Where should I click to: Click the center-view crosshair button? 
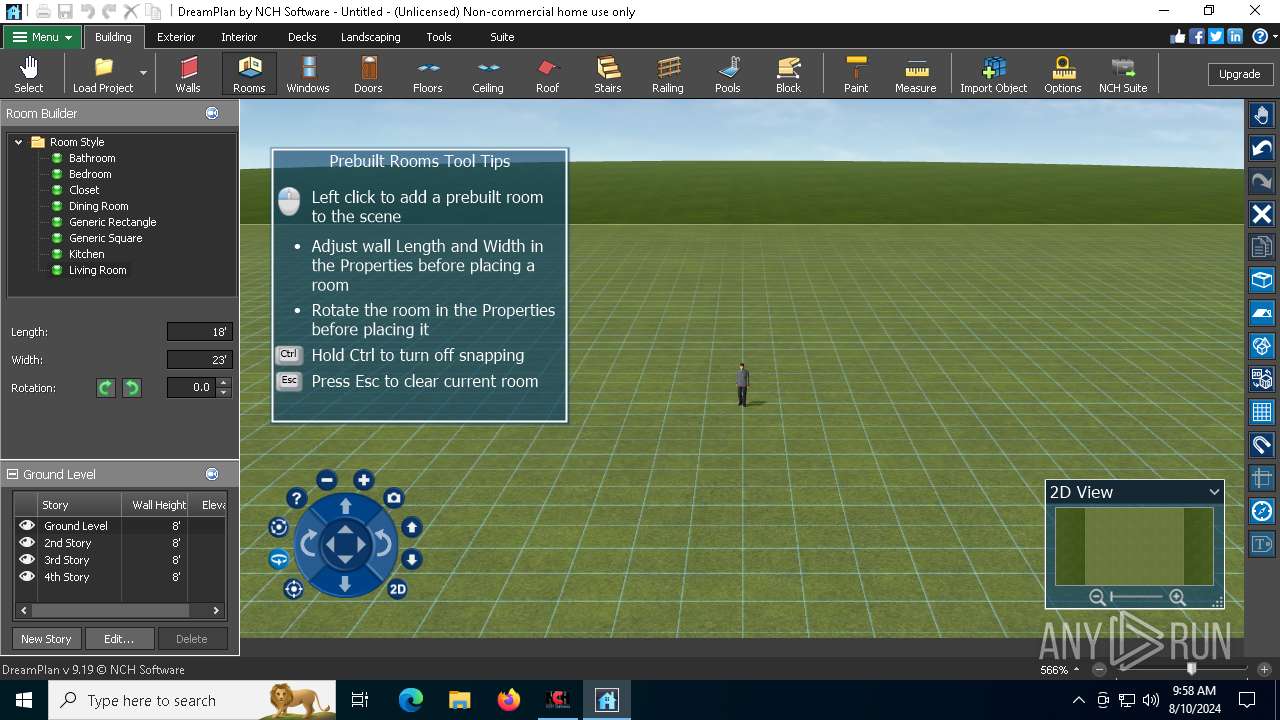293,589
